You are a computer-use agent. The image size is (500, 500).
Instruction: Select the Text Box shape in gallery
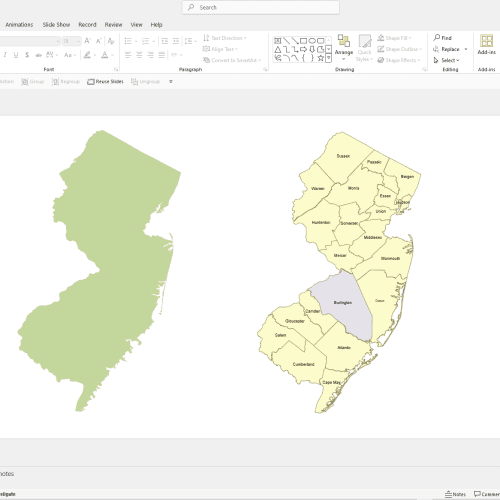coord(277,41)
